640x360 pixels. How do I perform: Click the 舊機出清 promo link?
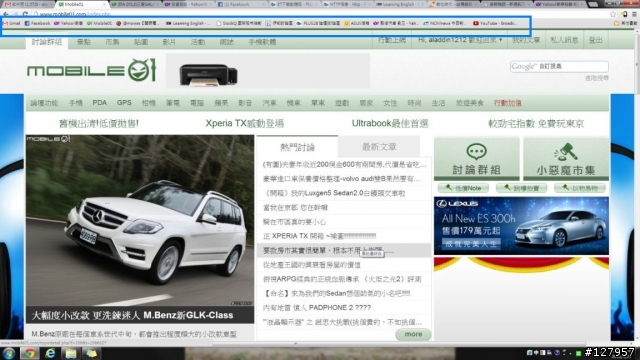pos(99,123)
